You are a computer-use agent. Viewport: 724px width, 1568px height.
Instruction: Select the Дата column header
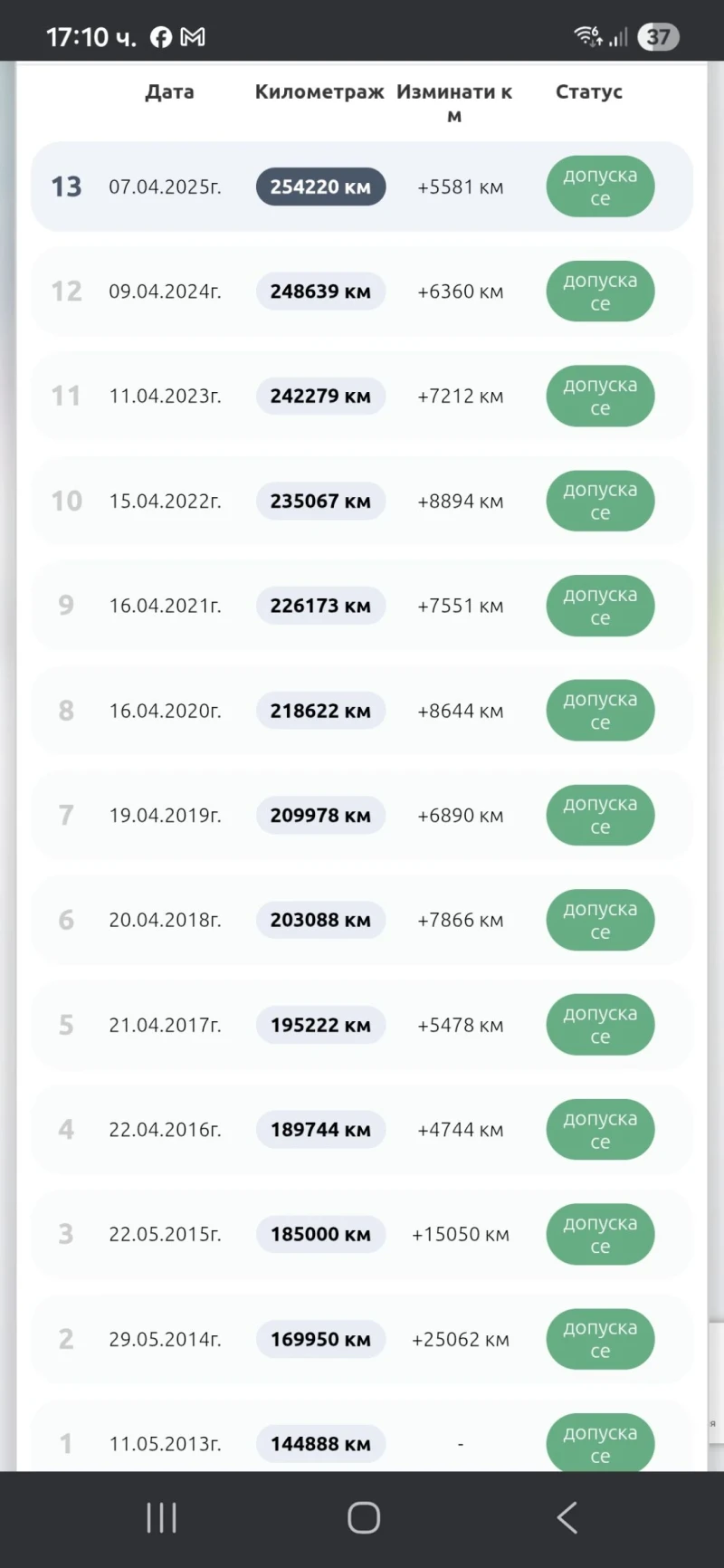tap(169, 91)
